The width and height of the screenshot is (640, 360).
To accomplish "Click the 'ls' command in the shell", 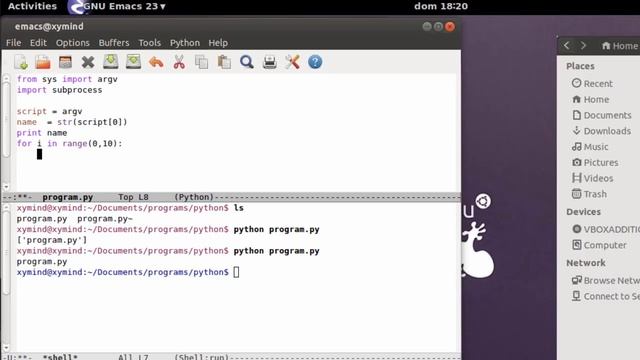I will tap(238, 208).
